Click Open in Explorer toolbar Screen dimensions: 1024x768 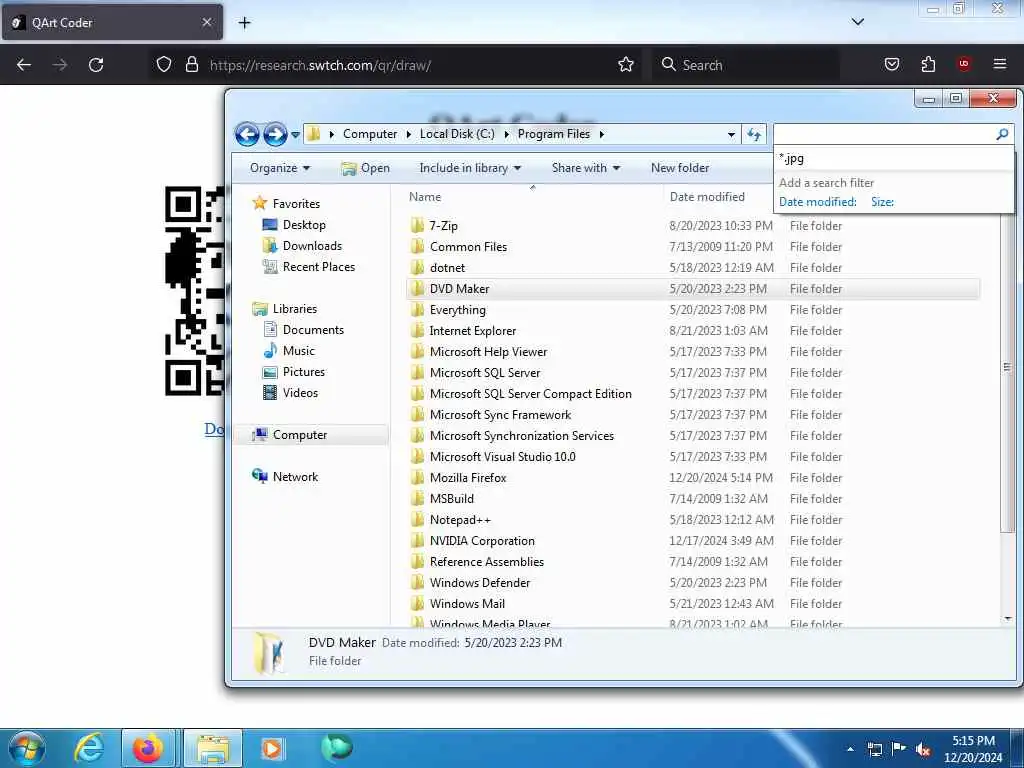click(365, 168)
